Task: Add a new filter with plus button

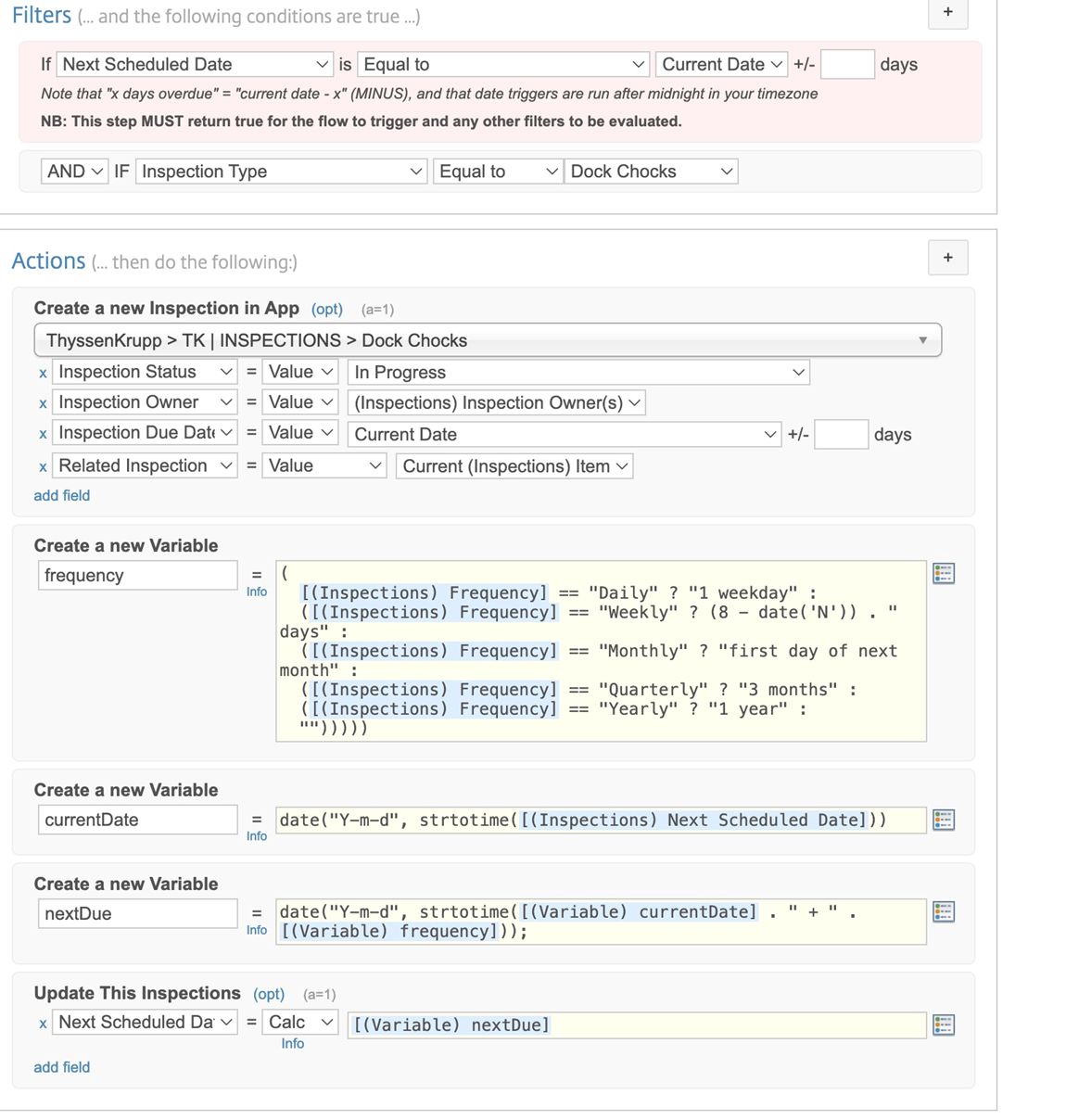Action: coord(947,13)
